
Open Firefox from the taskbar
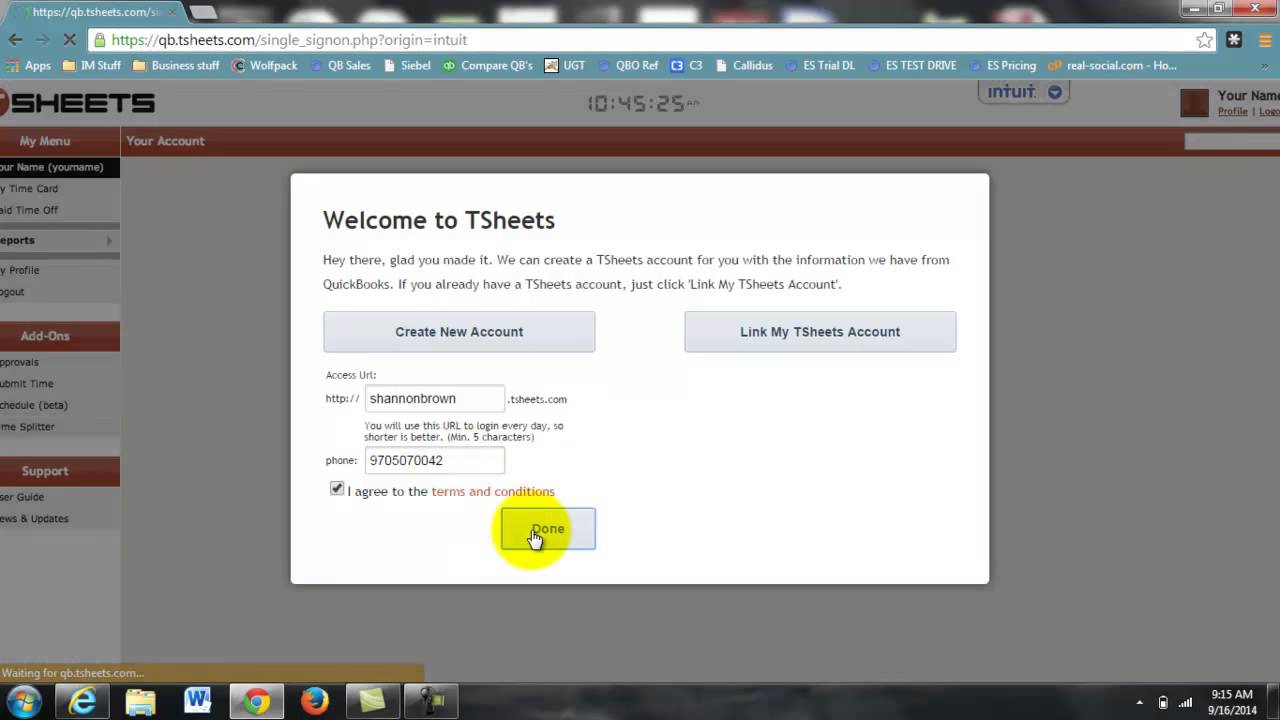(x=314, y=702)
